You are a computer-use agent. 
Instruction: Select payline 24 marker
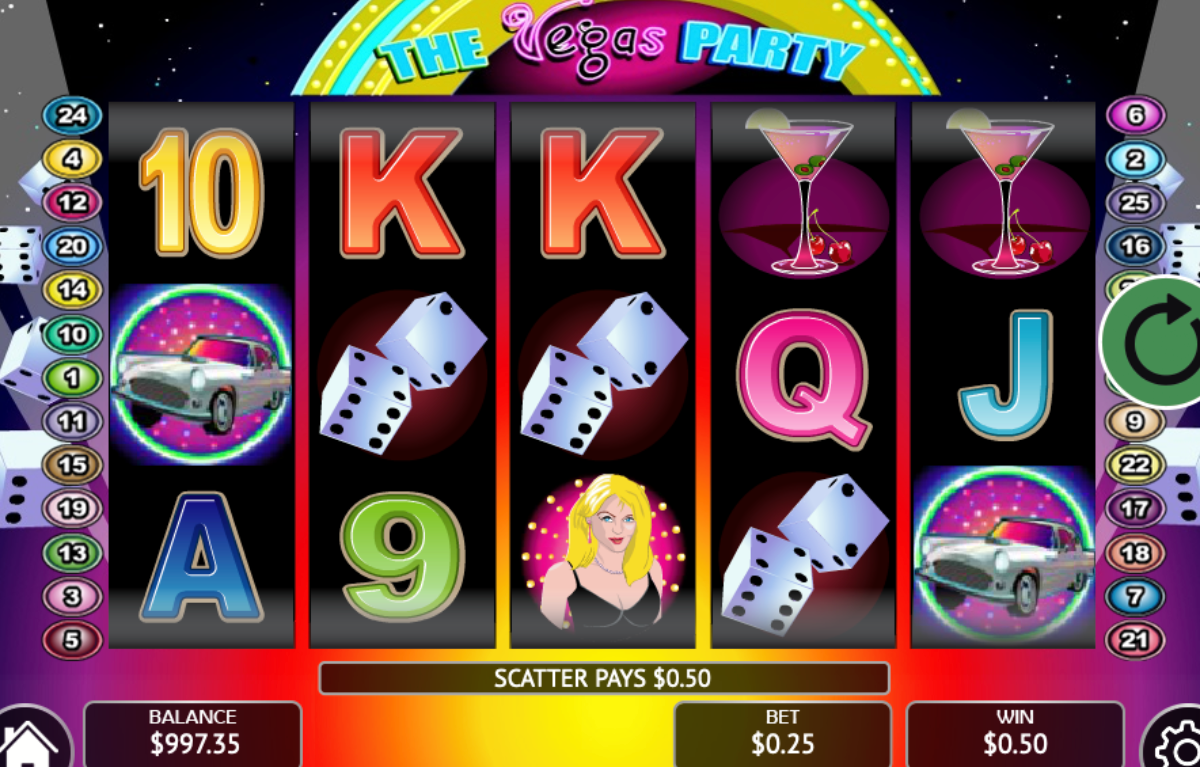coord(72,115)
